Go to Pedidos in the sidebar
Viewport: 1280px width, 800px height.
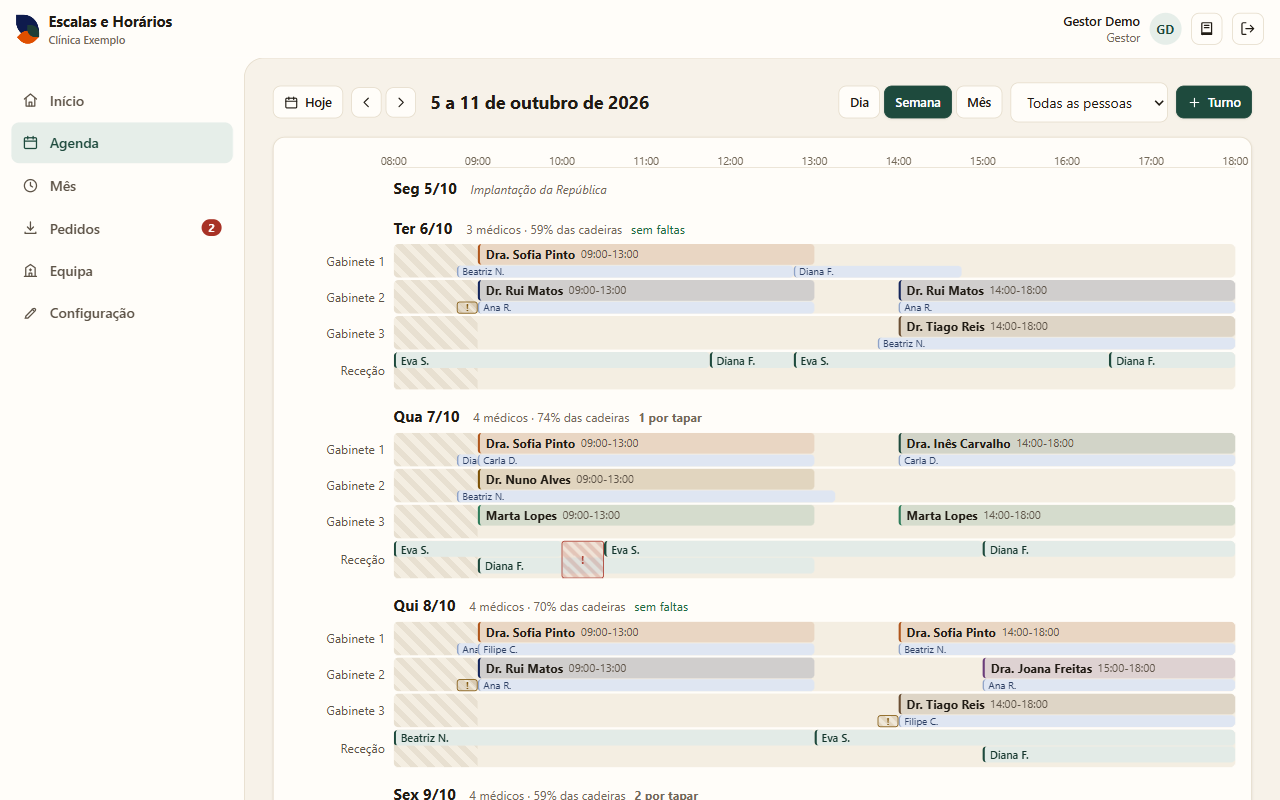122,228
